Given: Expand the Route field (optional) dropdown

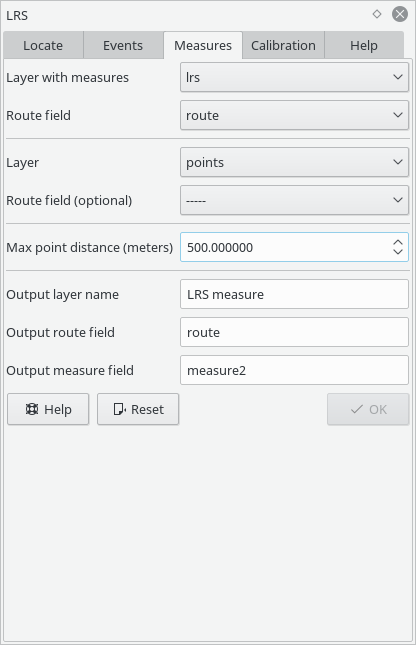Looking at the screenshot, I should pos(294,200).
